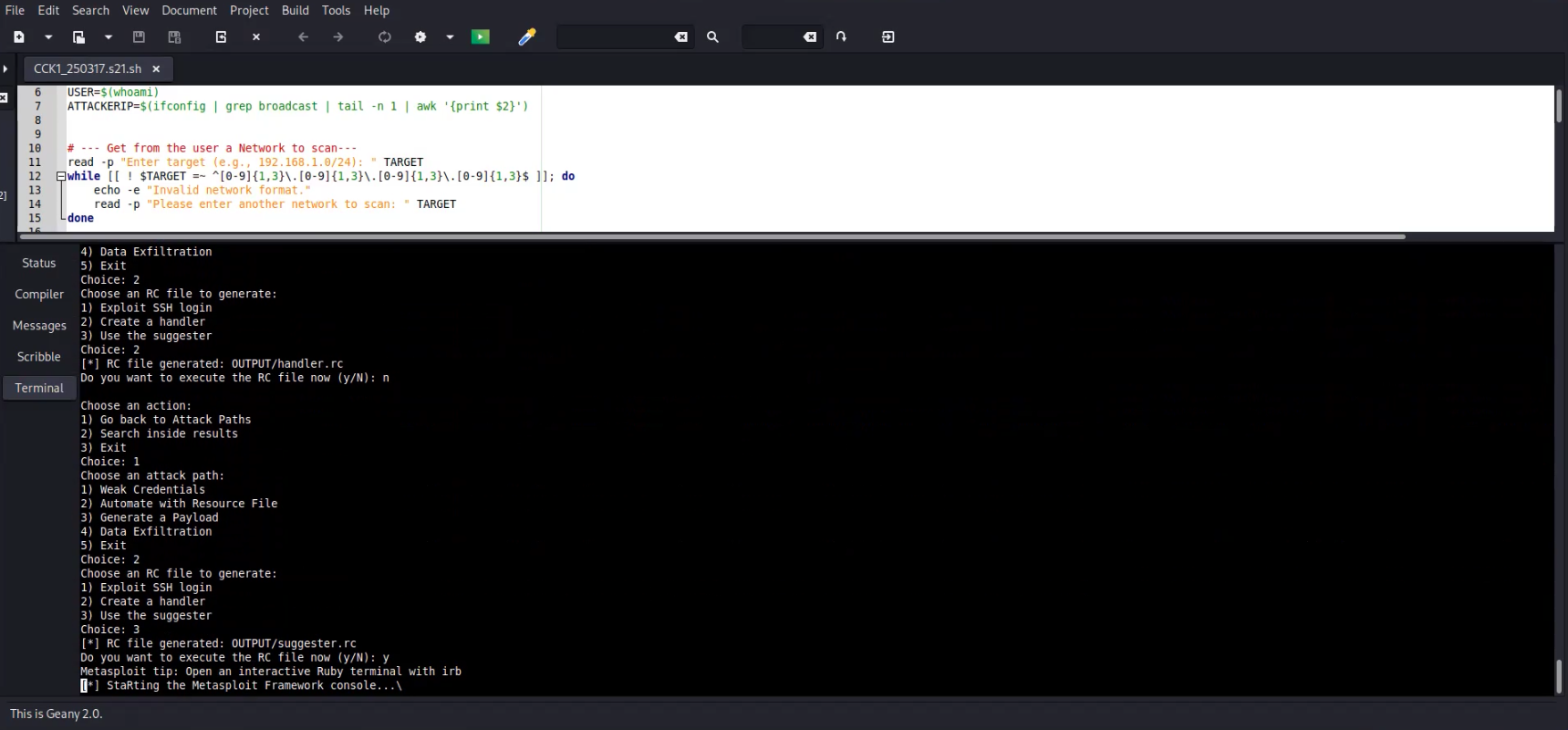The image size is (1568, 730).
Task: Click the ATTACKERIP ifconfig code line
Action: coord(297,106)
